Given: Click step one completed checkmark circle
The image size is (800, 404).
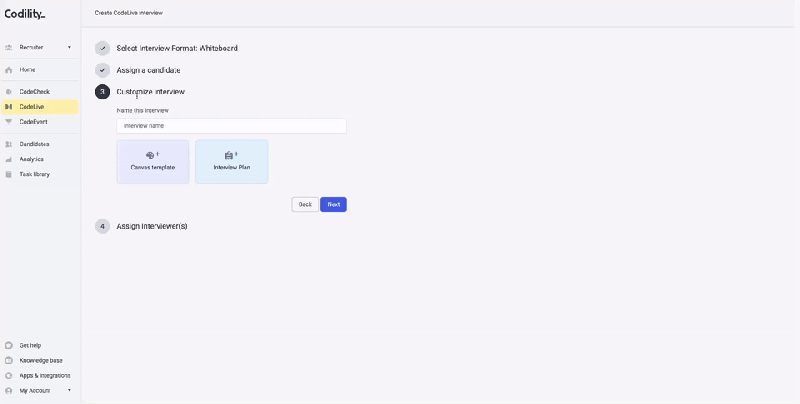Looking at the screenshot, I should pos(103,48).
